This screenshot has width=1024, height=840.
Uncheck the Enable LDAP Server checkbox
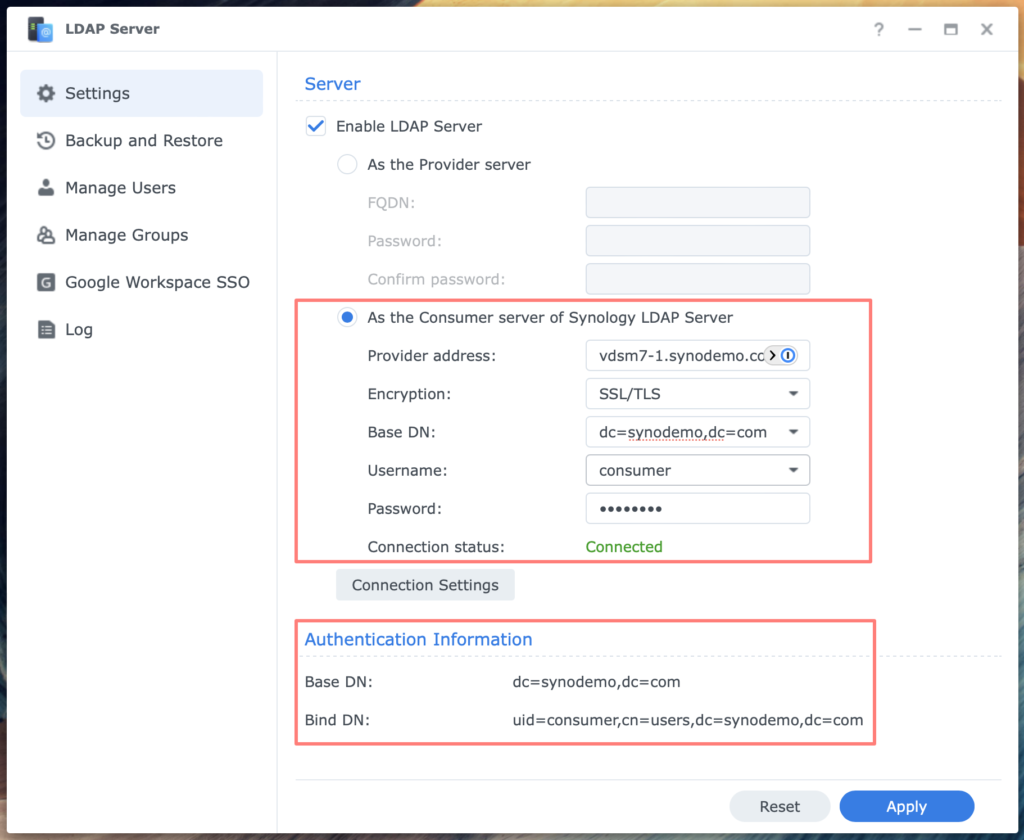click(315, 126)
